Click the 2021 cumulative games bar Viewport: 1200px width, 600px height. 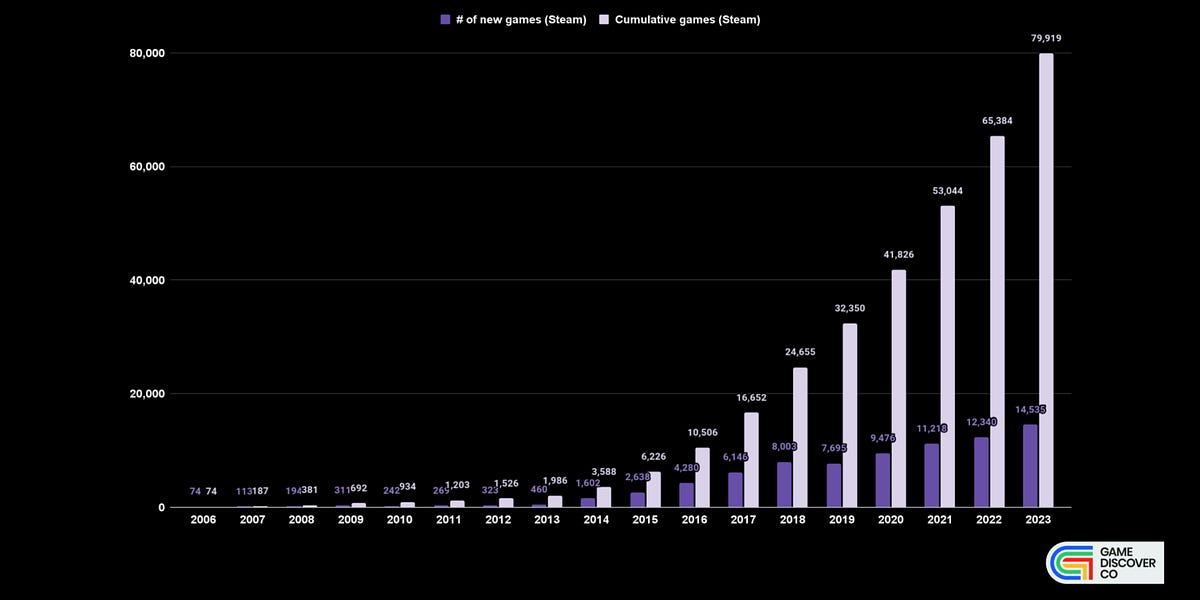[x=947, y=356]
